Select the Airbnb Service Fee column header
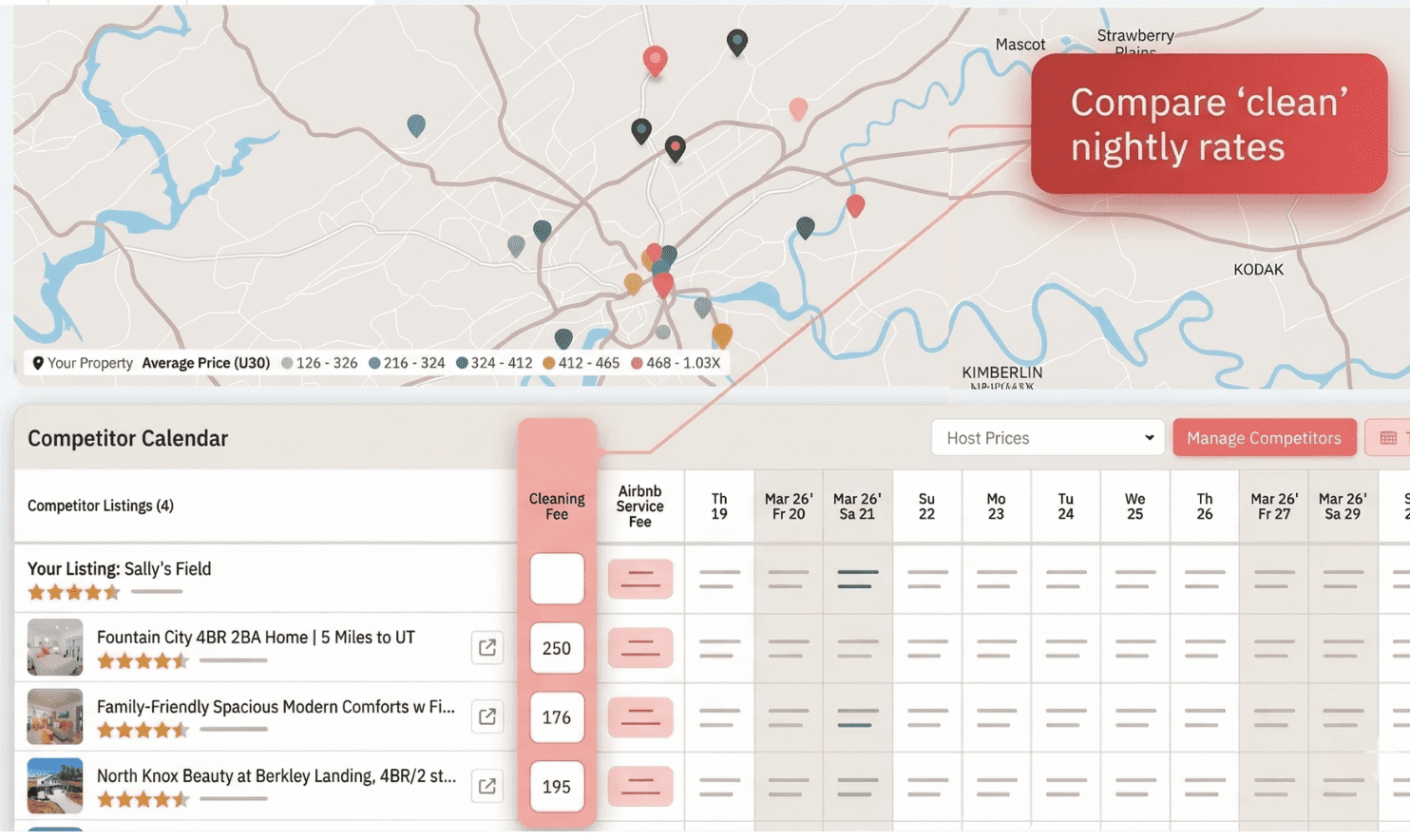1410x840 pixels. point(639,506)
